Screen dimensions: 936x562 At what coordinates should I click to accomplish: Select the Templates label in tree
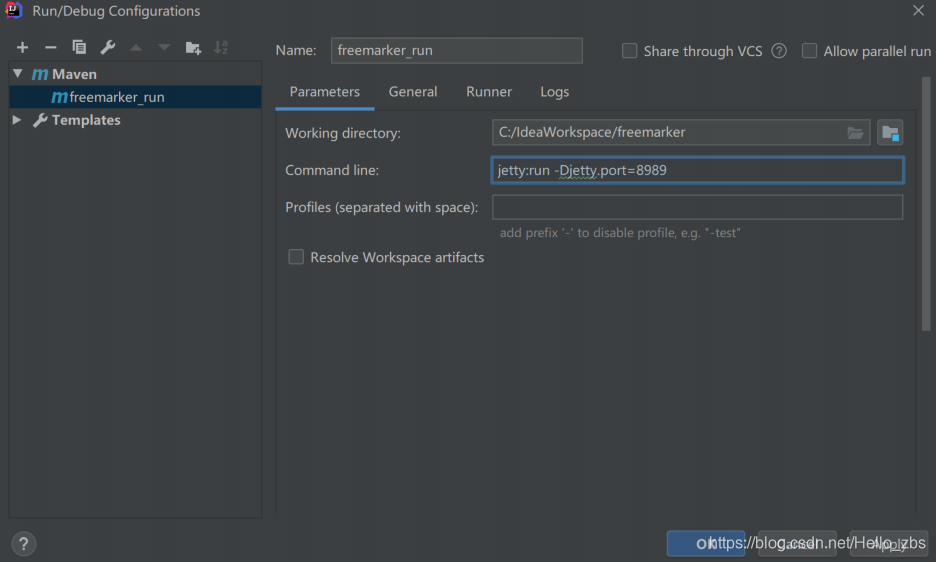tap(86, 120)
